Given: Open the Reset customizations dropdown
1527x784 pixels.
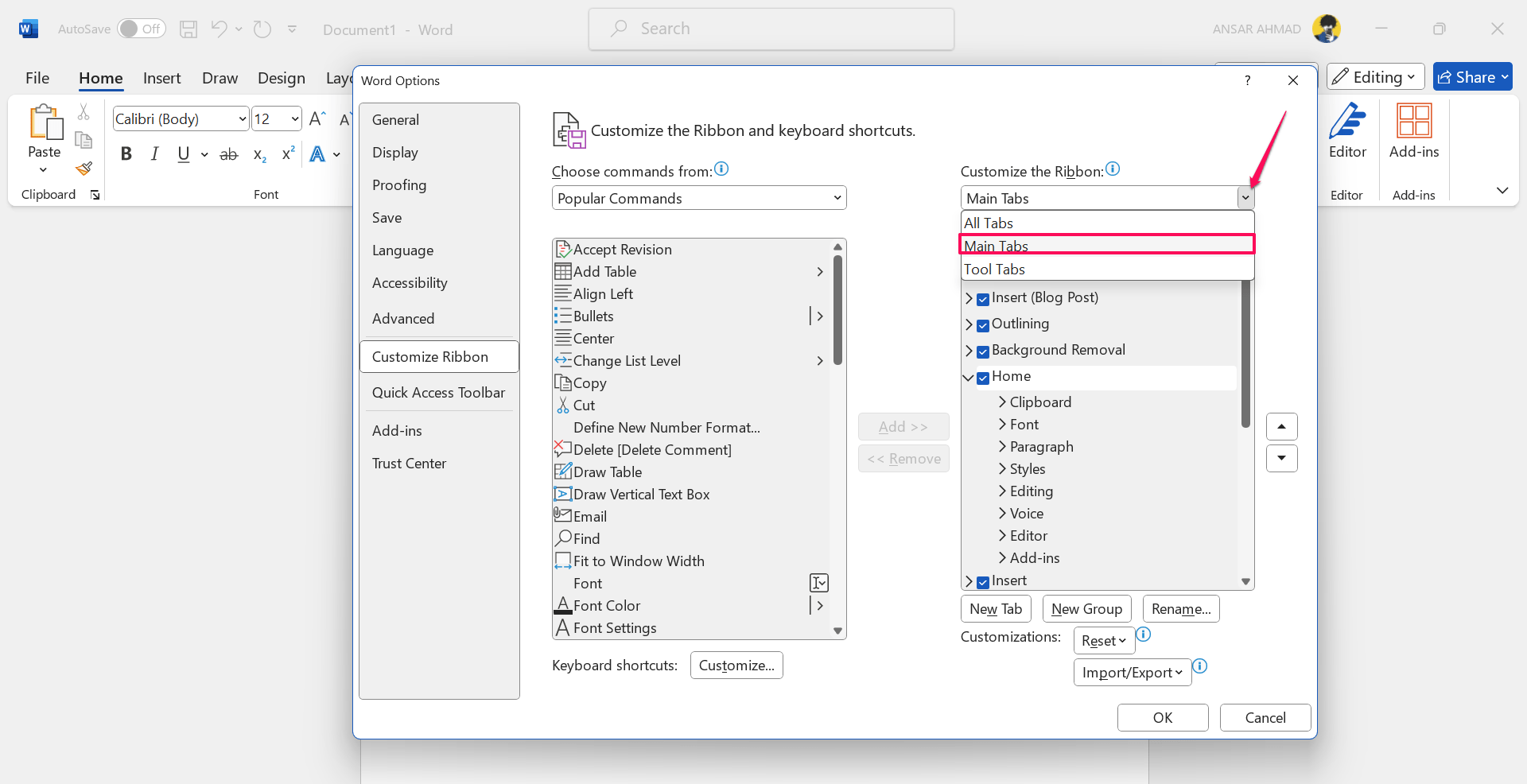Looking at the screenshot, I should (1104, 641).
